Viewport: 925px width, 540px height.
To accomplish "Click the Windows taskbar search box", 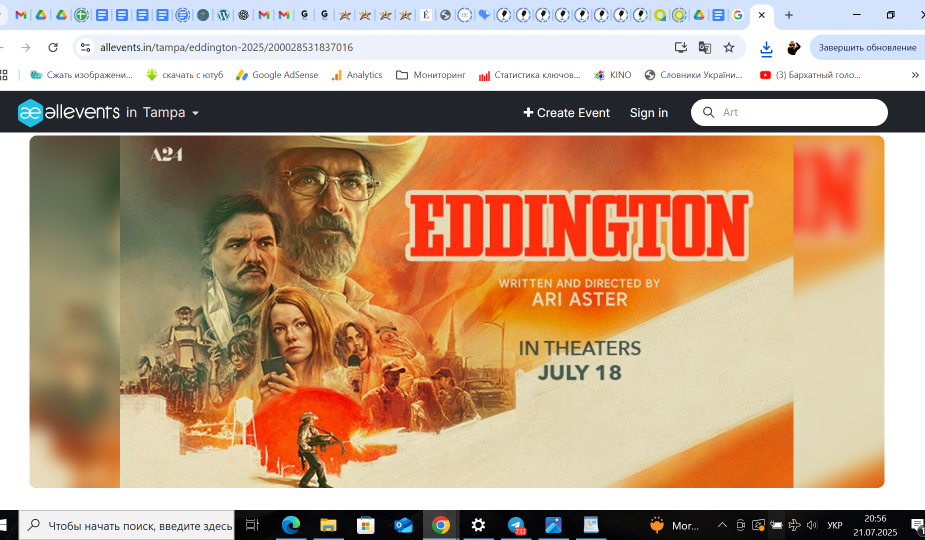I will tap(127, 525).
